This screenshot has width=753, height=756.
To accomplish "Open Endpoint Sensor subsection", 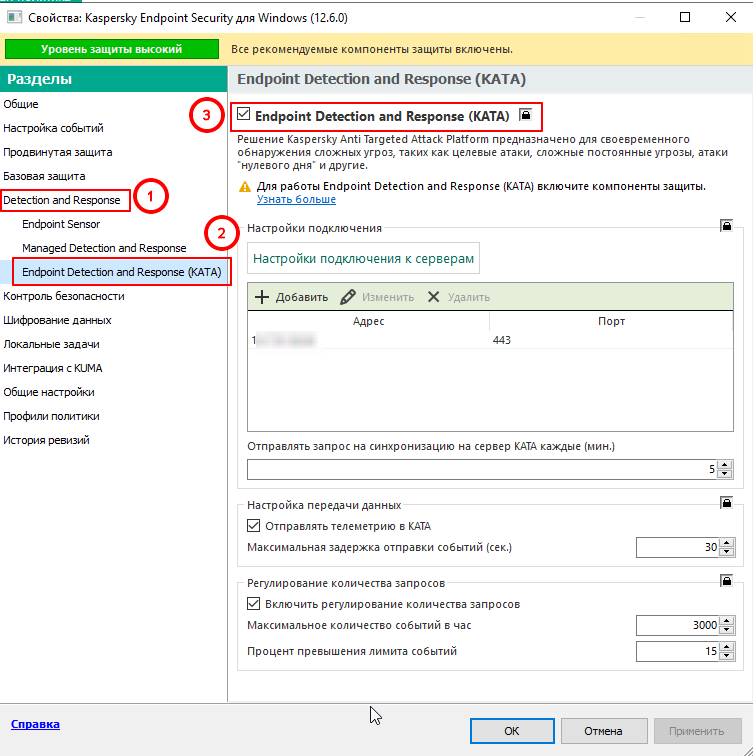I will coord(61,224).
